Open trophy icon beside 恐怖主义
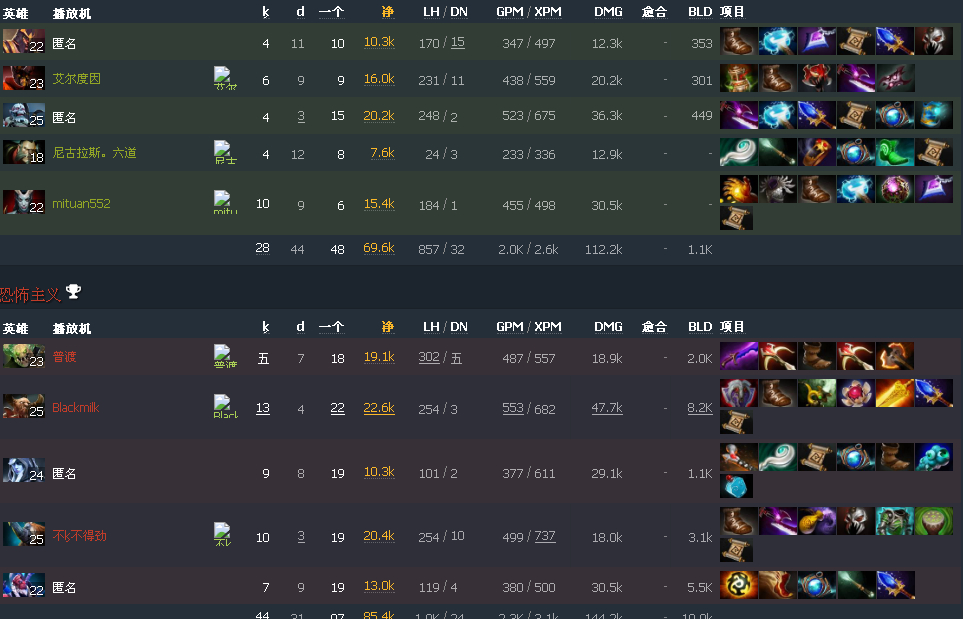This screenshot has width=963, height=619. (73, 291)
